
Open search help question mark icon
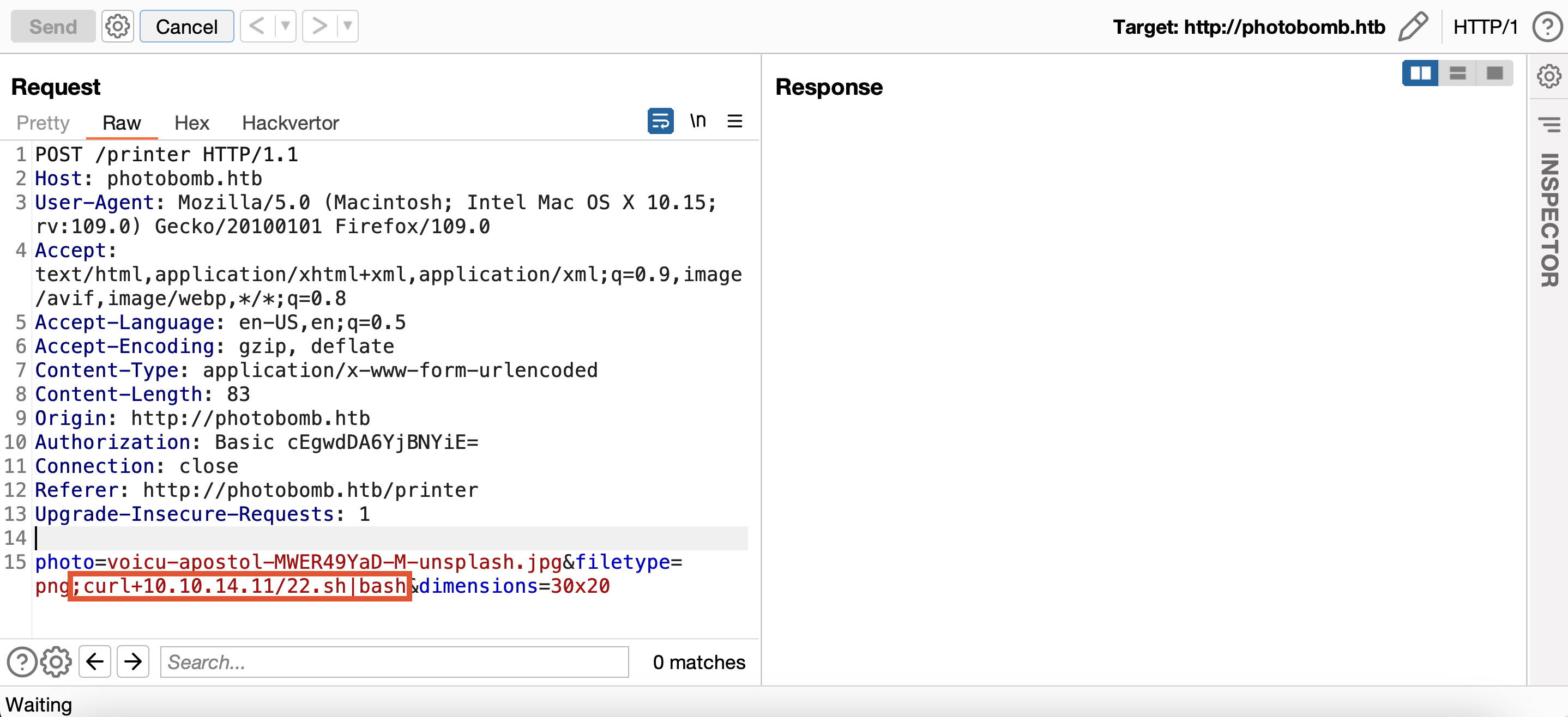tap(22, 661)
